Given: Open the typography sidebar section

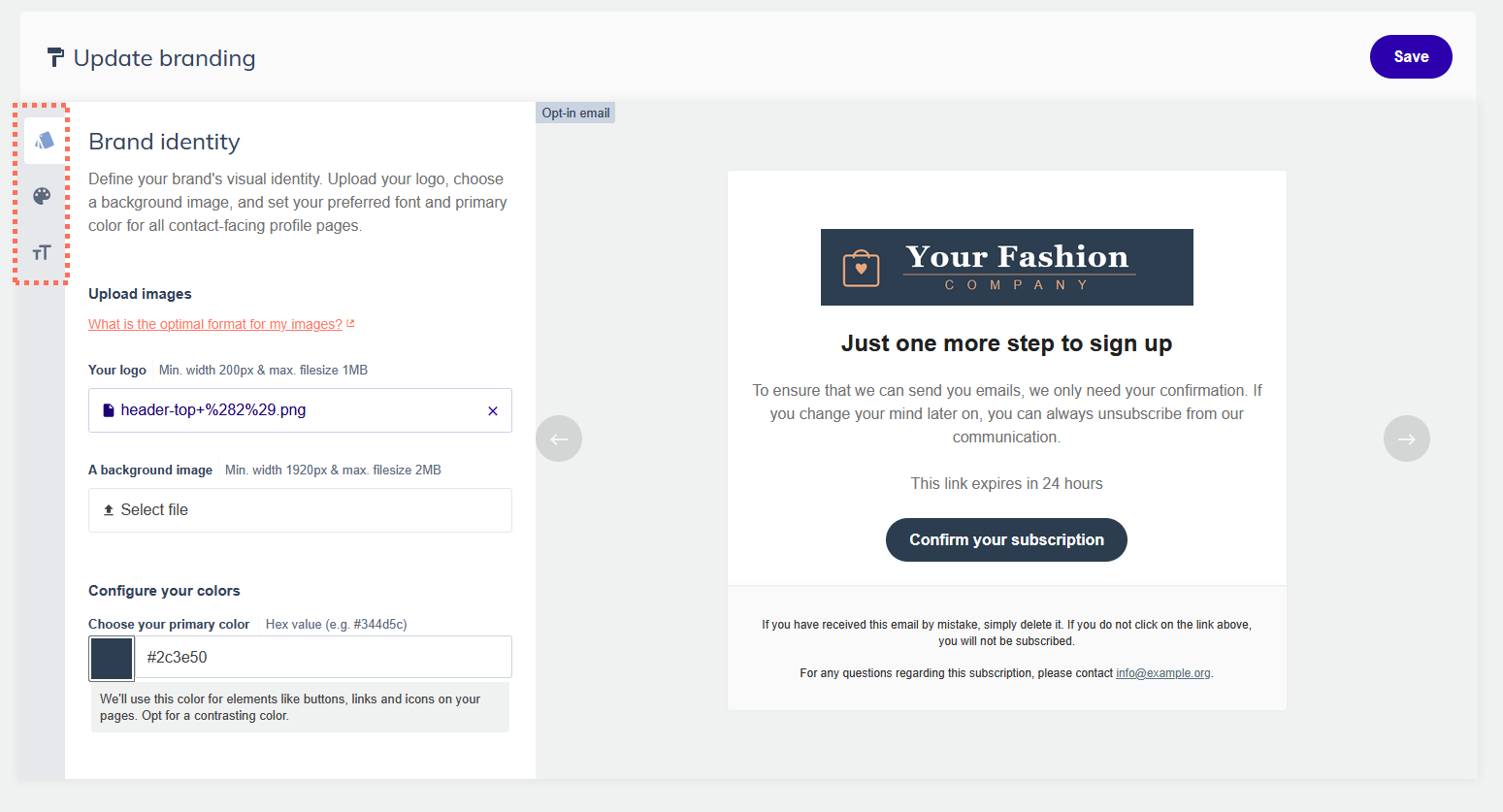Looking at the screenshot, I should tap(42, 253).
